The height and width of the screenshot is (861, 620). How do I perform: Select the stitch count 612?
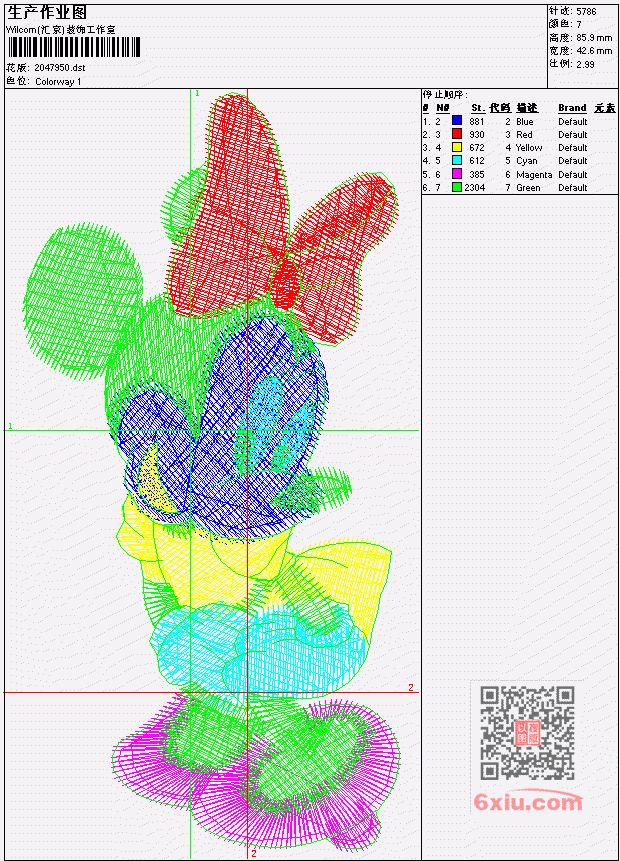(477, 161)
